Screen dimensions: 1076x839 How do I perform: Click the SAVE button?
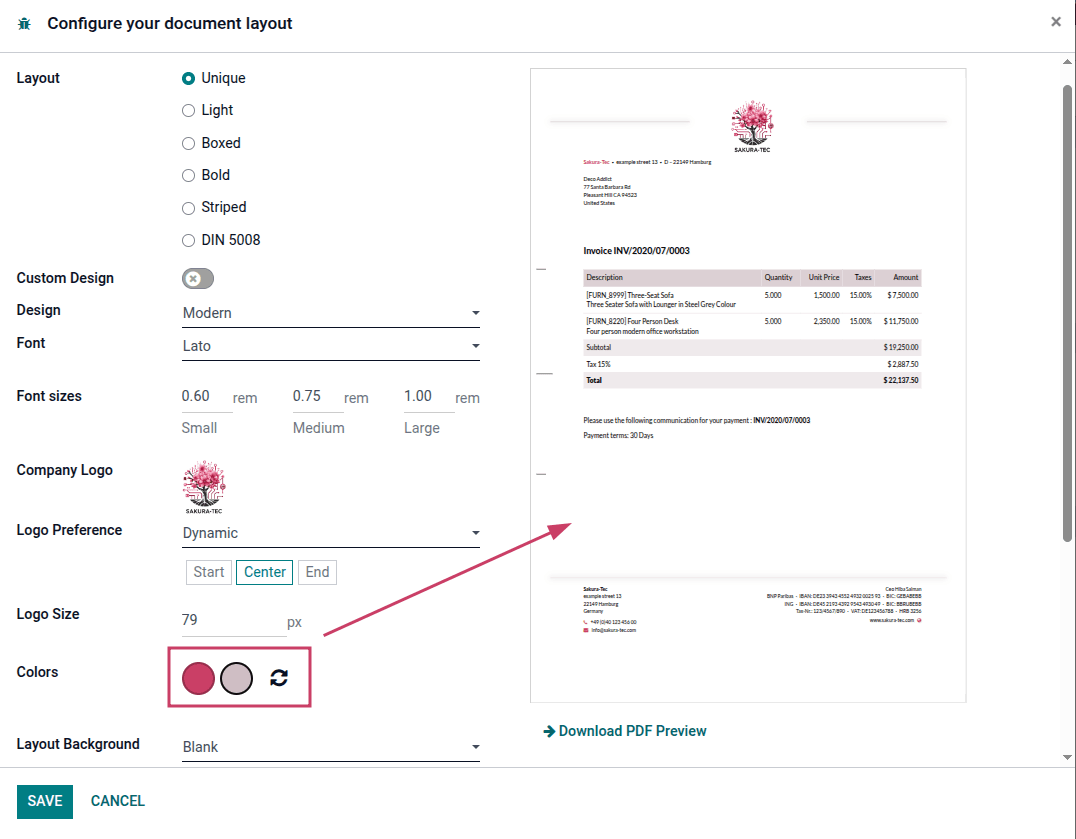tap(45, 801)
